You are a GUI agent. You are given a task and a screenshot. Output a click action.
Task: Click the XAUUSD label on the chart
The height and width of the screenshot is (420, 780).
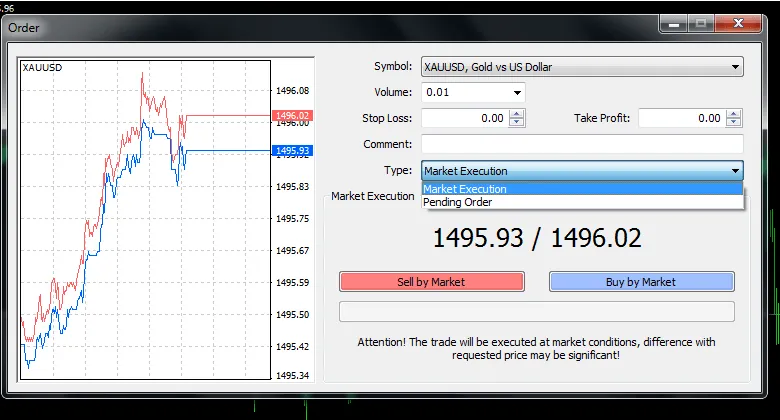click(x=42, y=68)
